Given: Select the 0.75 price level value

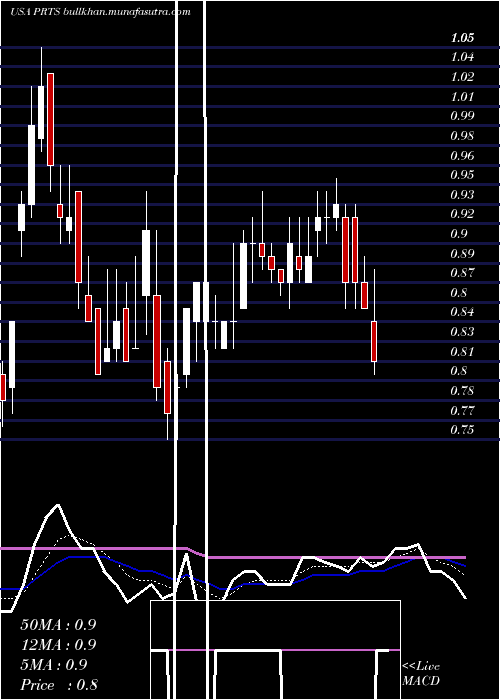Looking at the screenshot, I should click(462, 430).
